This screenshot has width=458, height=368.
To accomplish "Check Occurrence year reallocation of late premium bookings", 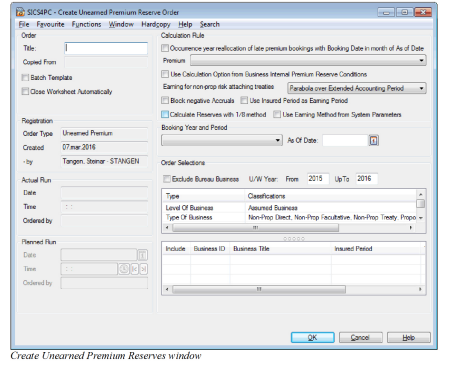I will point(165,48).
